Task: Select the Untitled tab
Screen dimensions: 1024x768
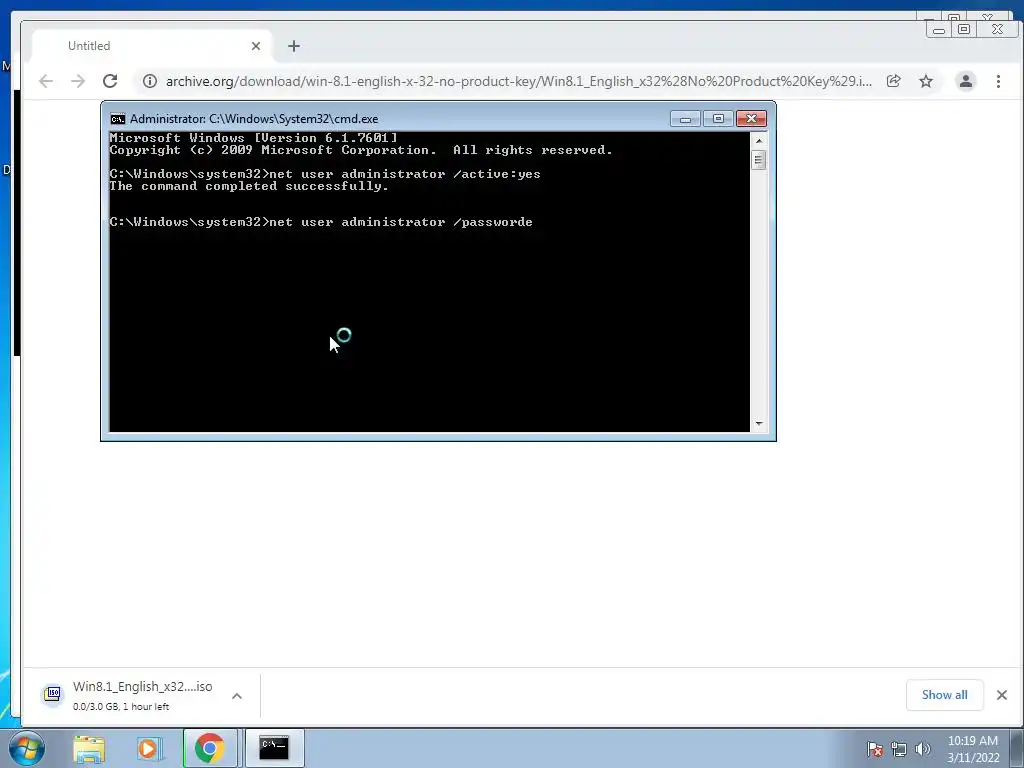Action: [x=152, y=46]
